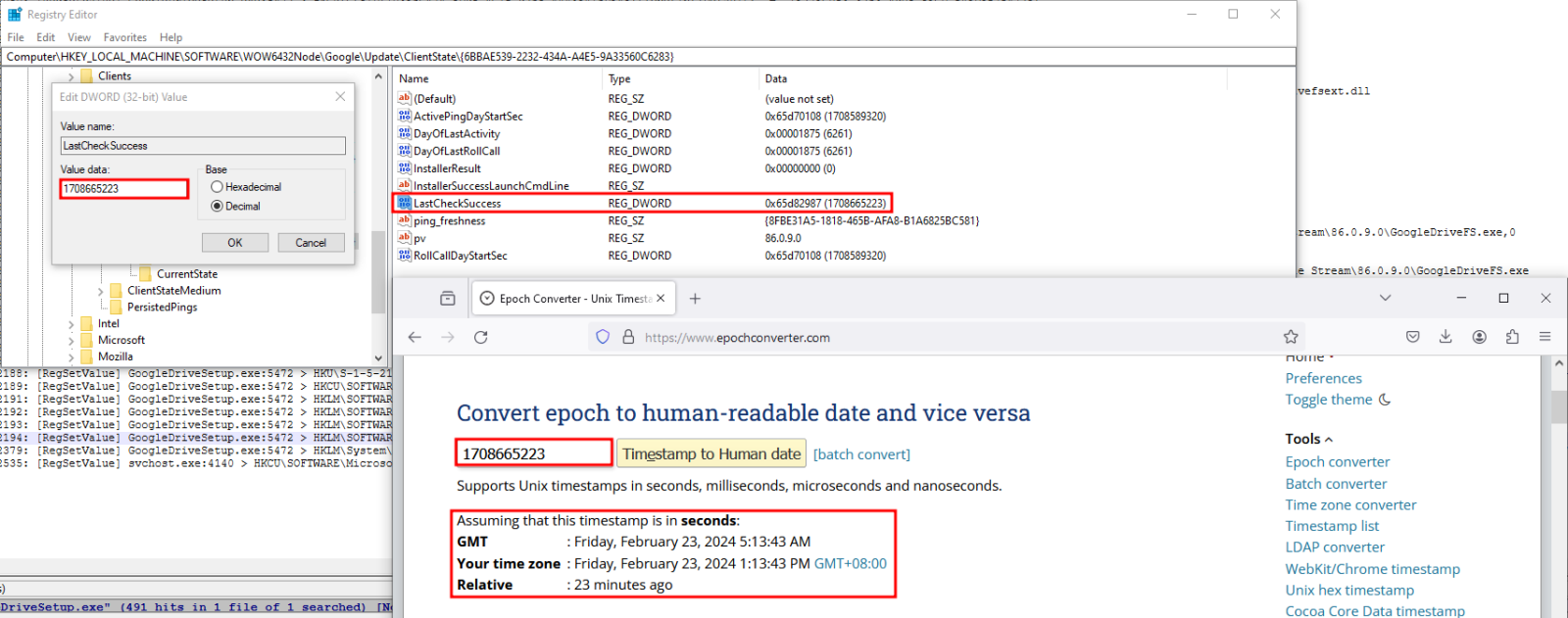Click the DayOfLastActivity value icon
Screen dimensions: 1568x618
(x=404, y=133)
